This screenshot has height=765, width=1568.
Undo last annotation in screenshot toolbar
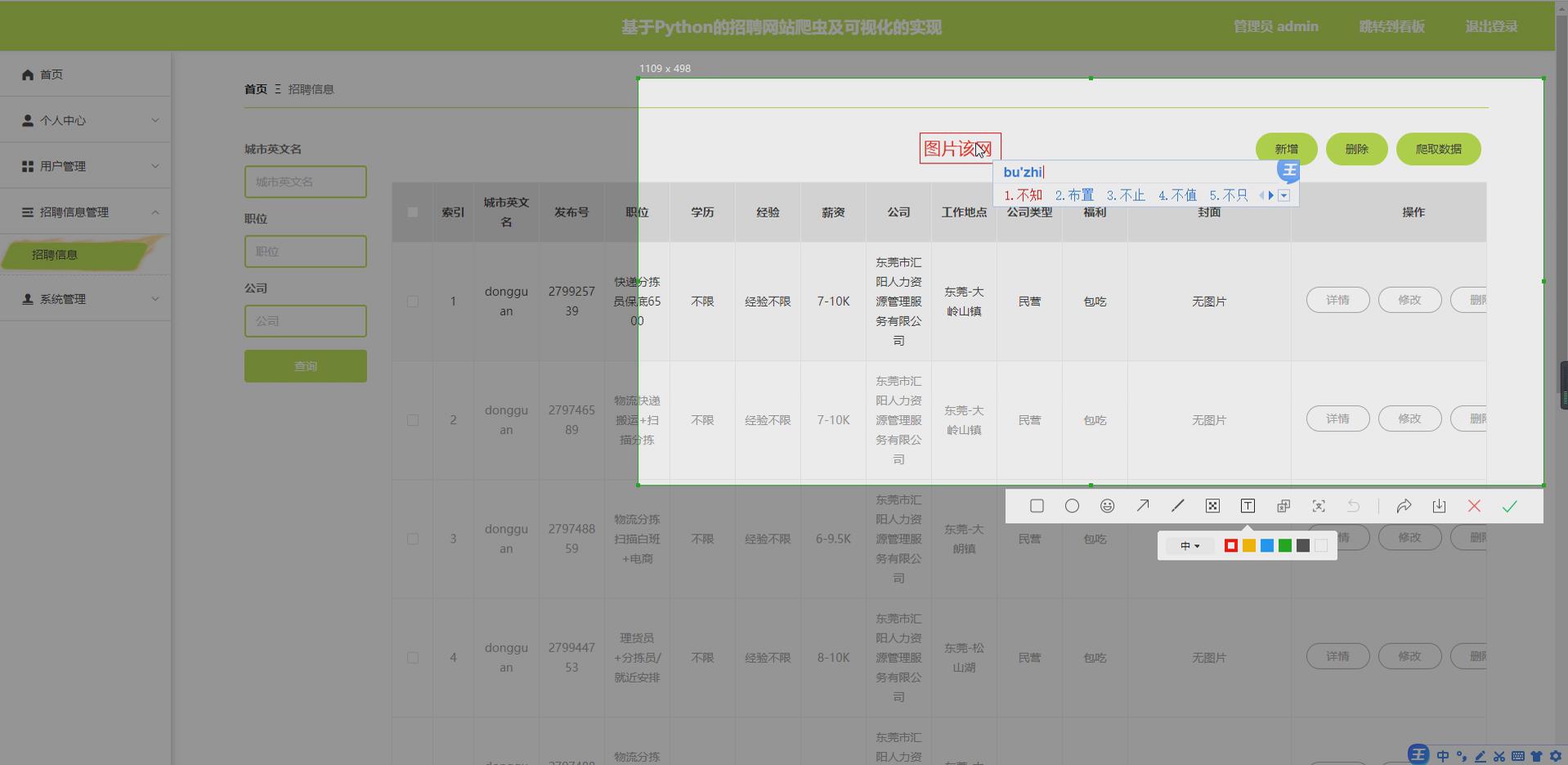(1354, 506)
